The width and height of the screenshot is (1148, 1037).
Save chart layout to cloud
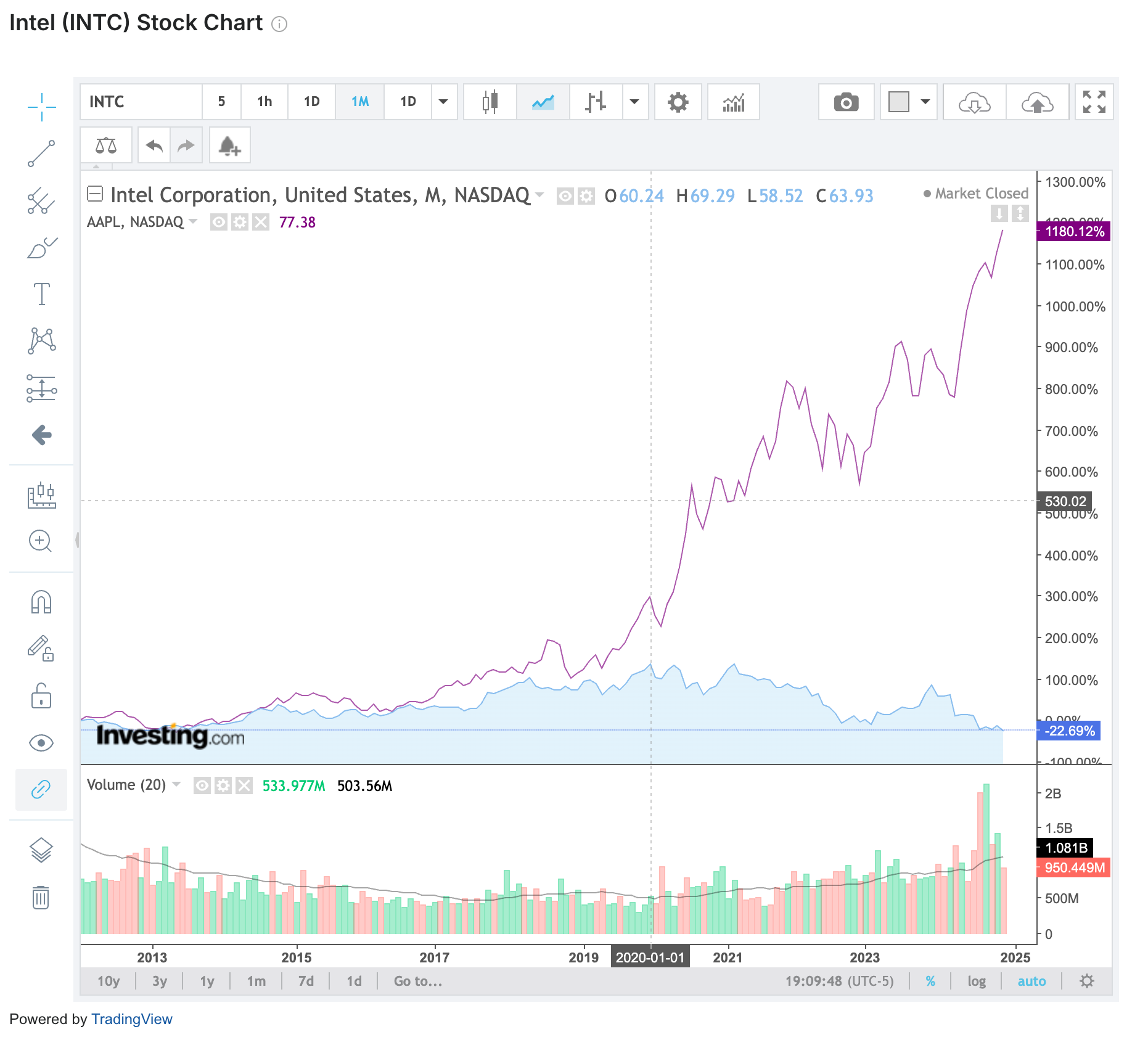[x=1038, y=102]
